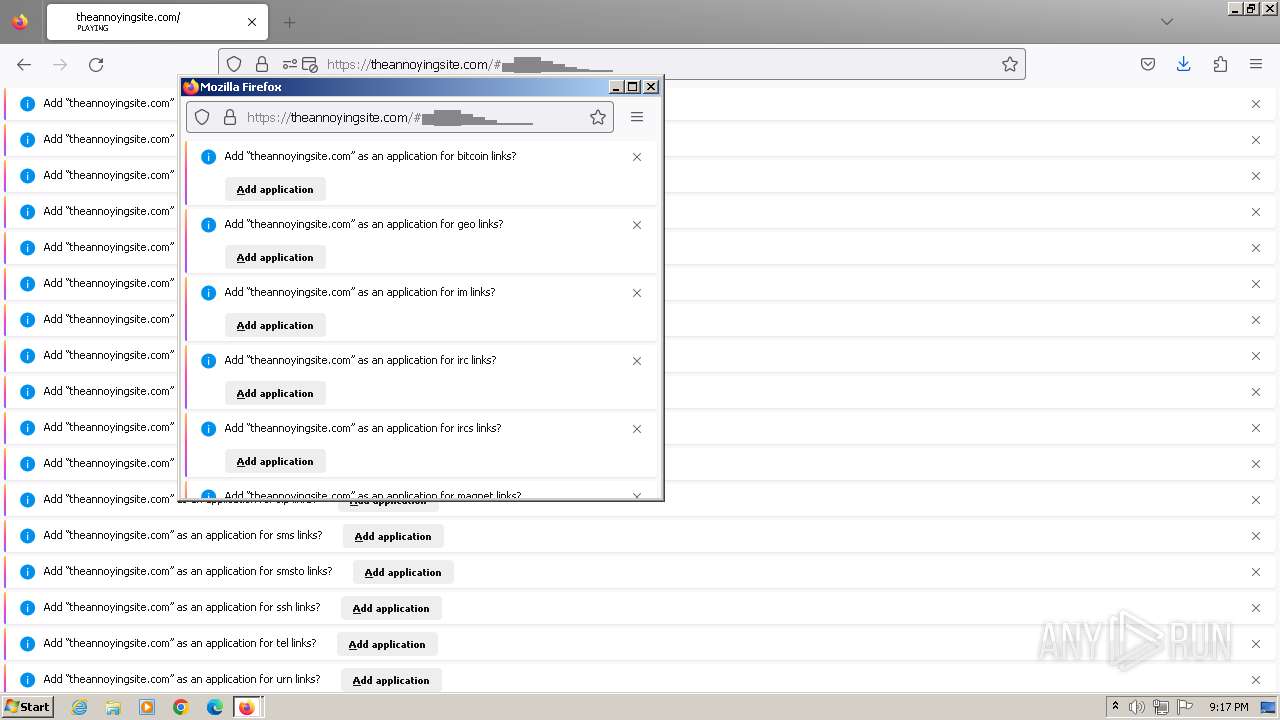Screen dimensions: 1280x720
Task: Click the info icon on the im links prompt
Action: tap(208, 293)
